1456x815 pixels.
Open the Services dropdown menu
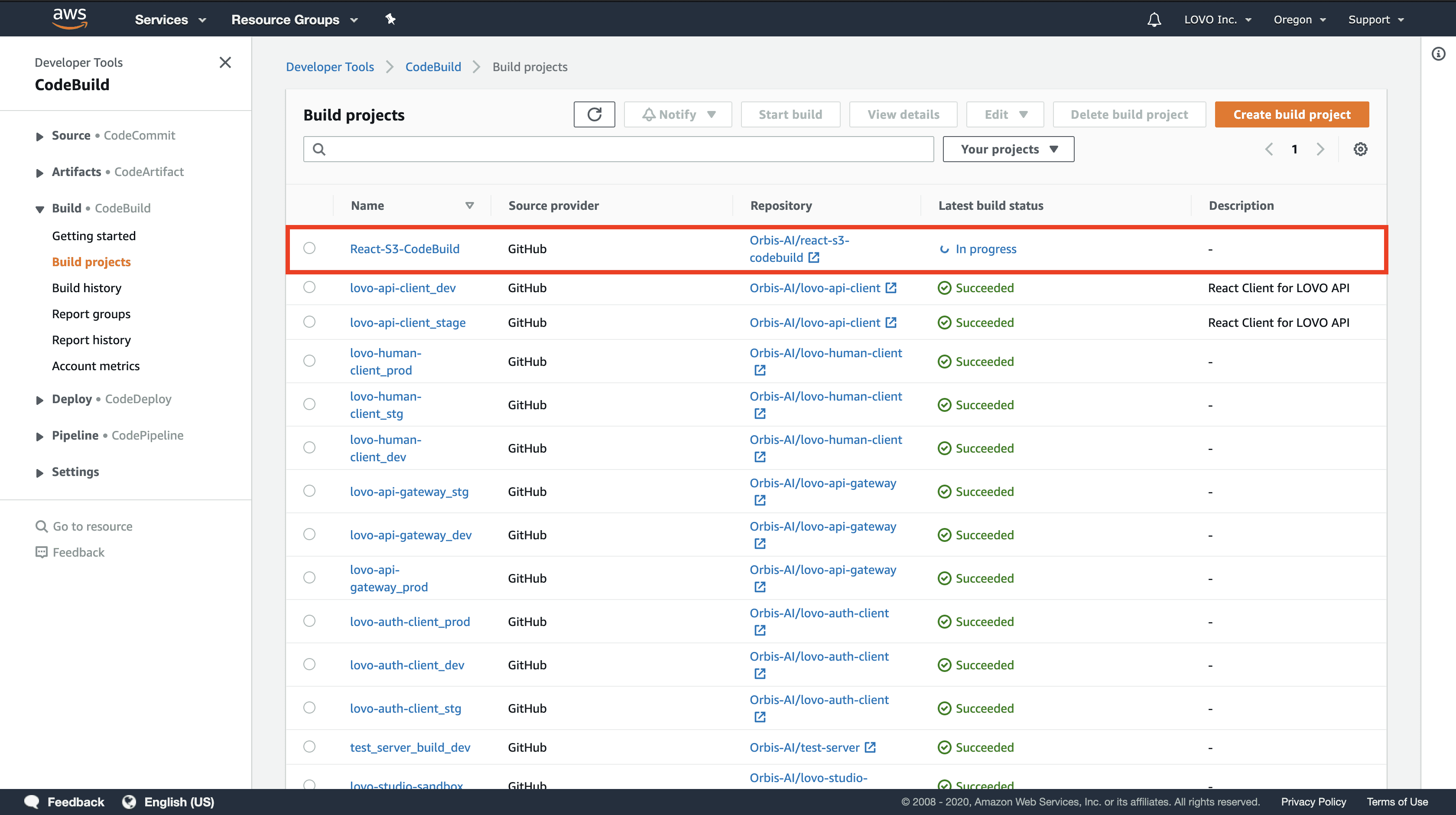(170, 20)
